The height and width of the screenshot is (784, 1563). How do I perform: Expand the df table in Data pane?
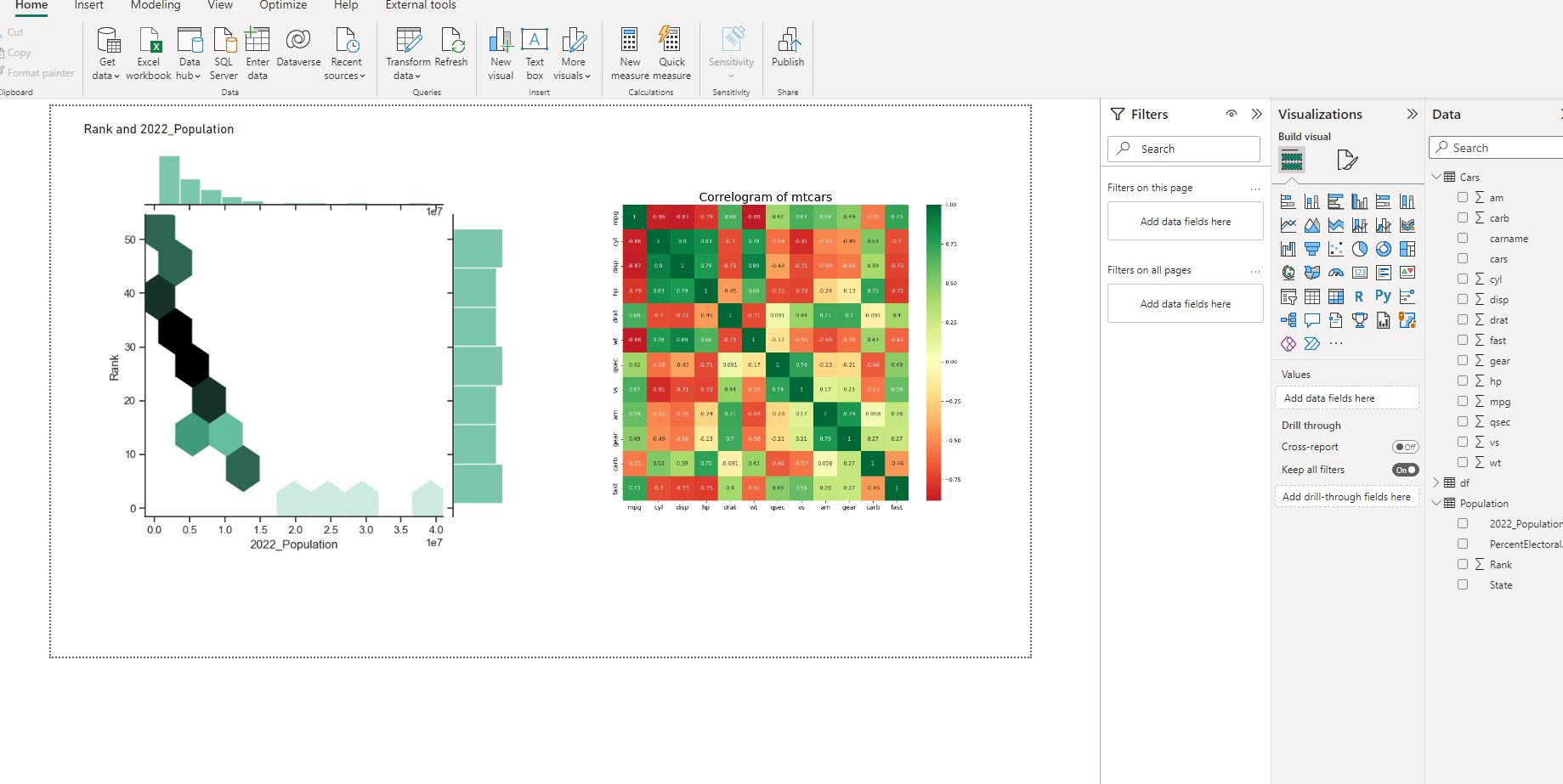click(1437, 482)
